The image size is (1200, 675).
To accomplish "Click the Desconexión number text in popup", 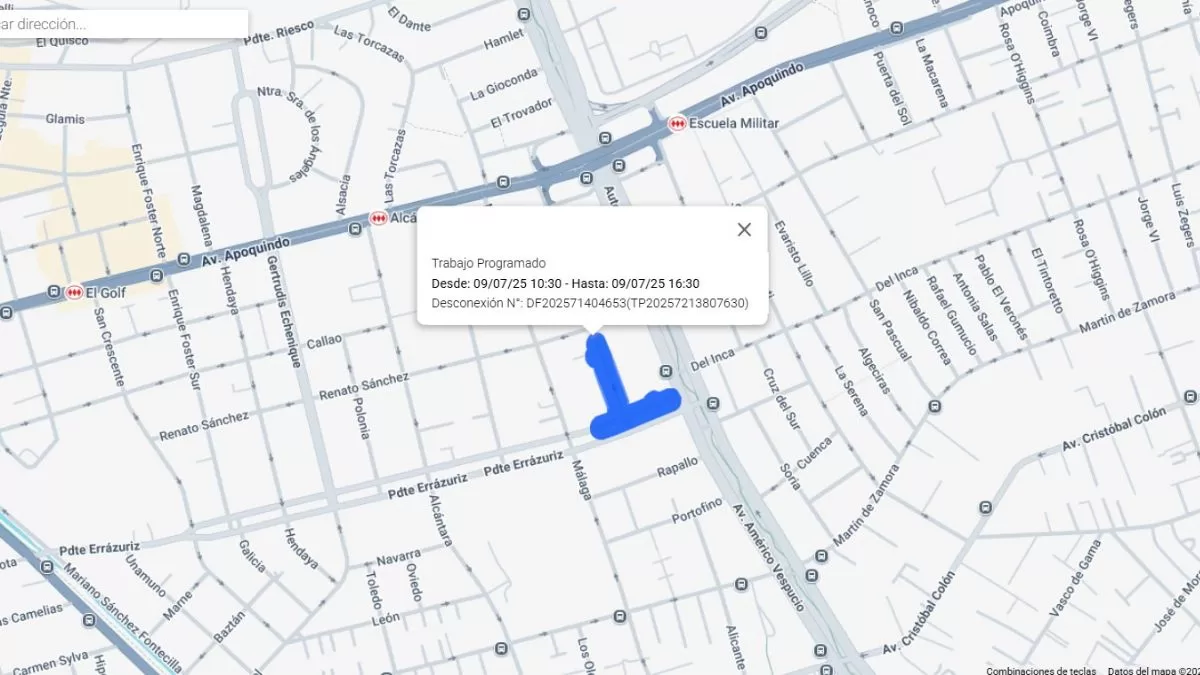I will point(589,303).
